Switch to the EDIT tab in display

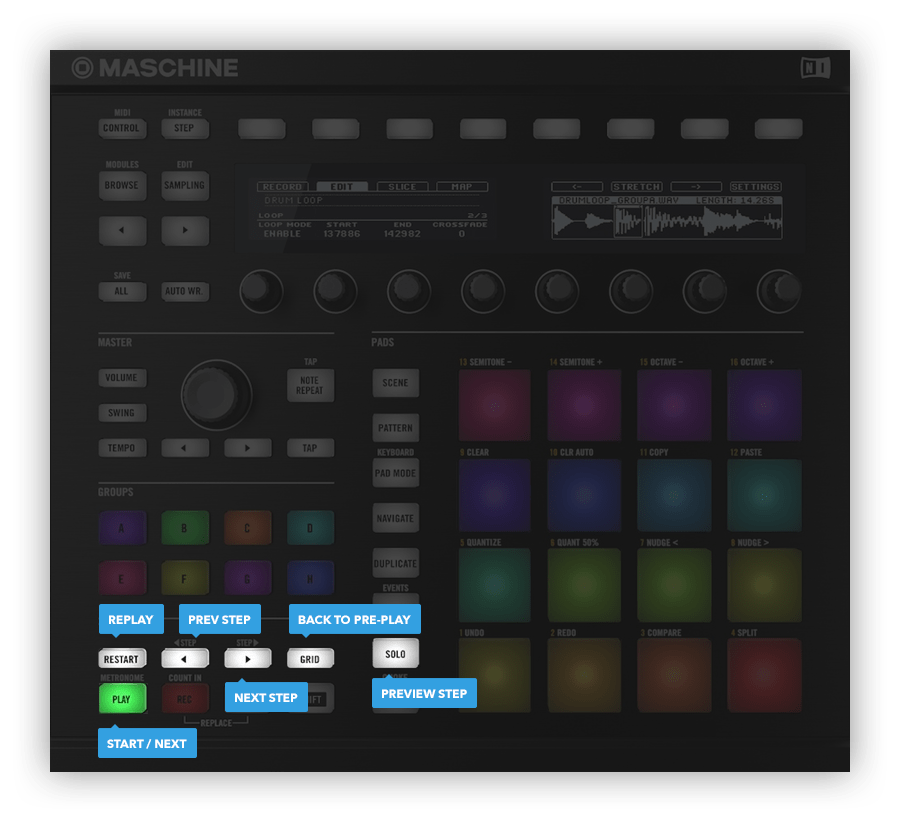click(342, 187)
